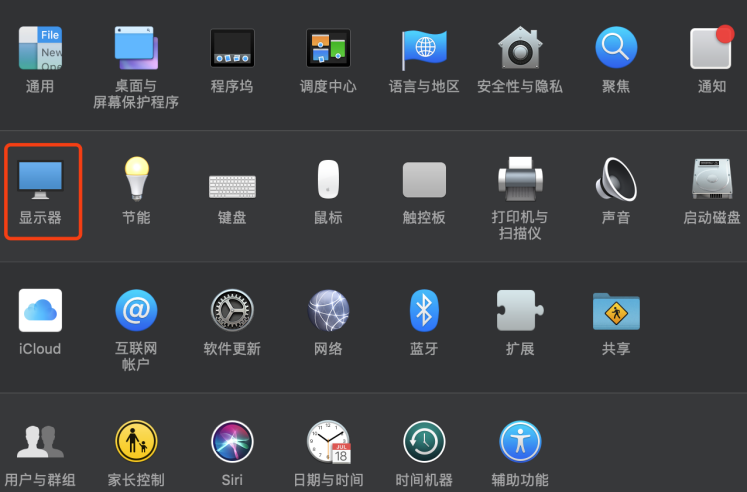747x492 pixels.
Task: Open the Siri preferences icon
Action: point(232,441)
